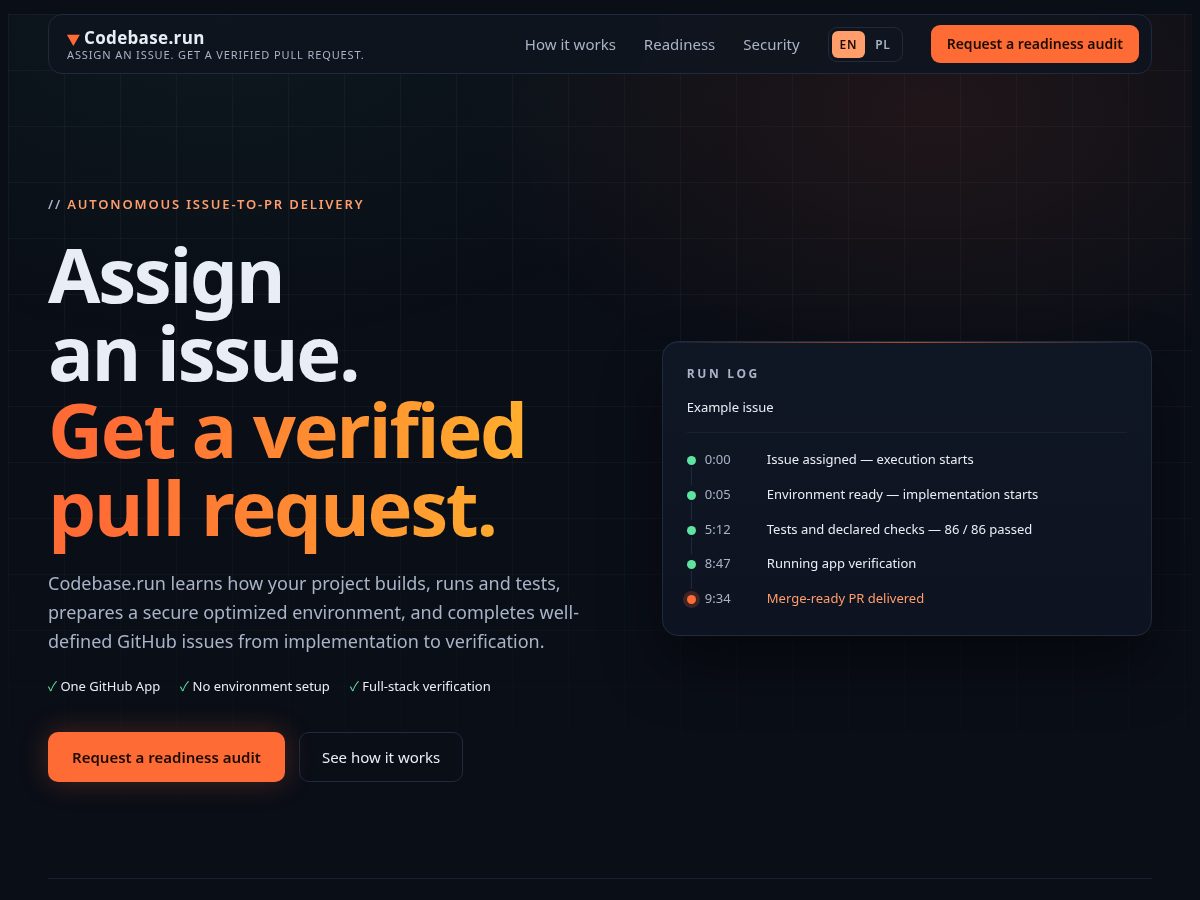Image resolution: width=1200 pixels, height=900 pixels.
Task: Click the header Request a readiness audit button
Action: 1035,44
